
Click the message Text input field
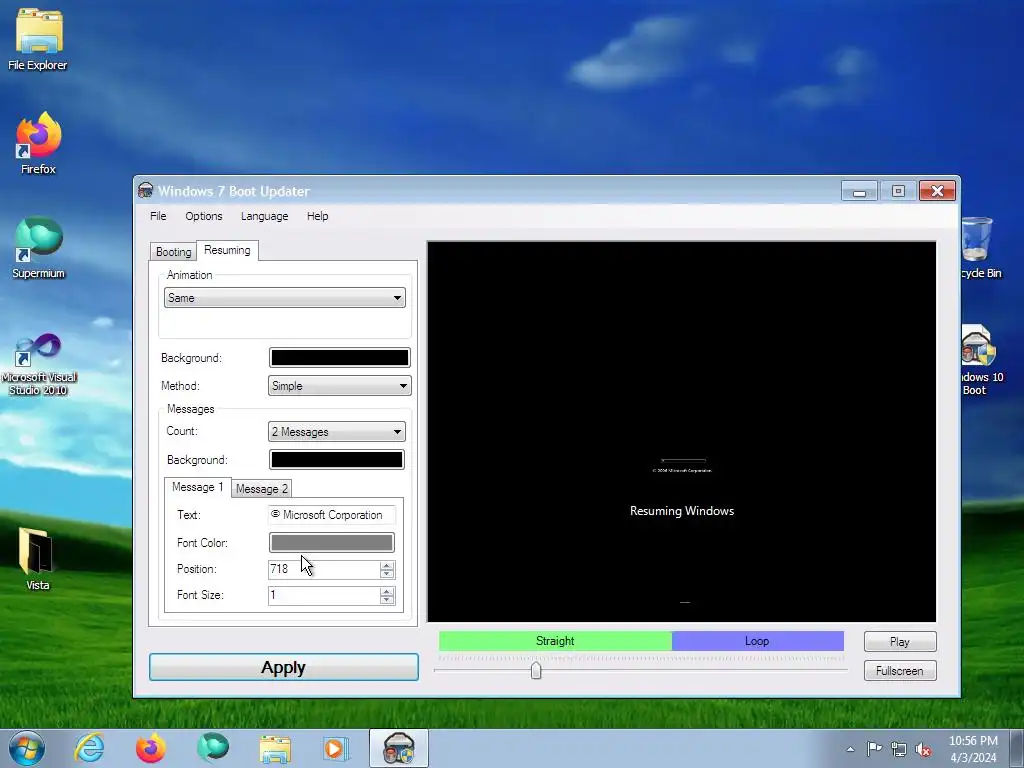point(332,515)
